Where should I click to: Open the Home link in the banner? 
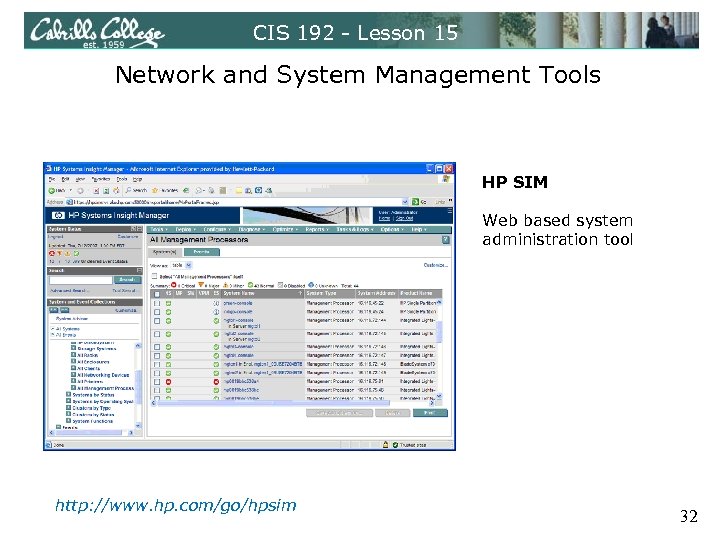(x=384, y=218)
